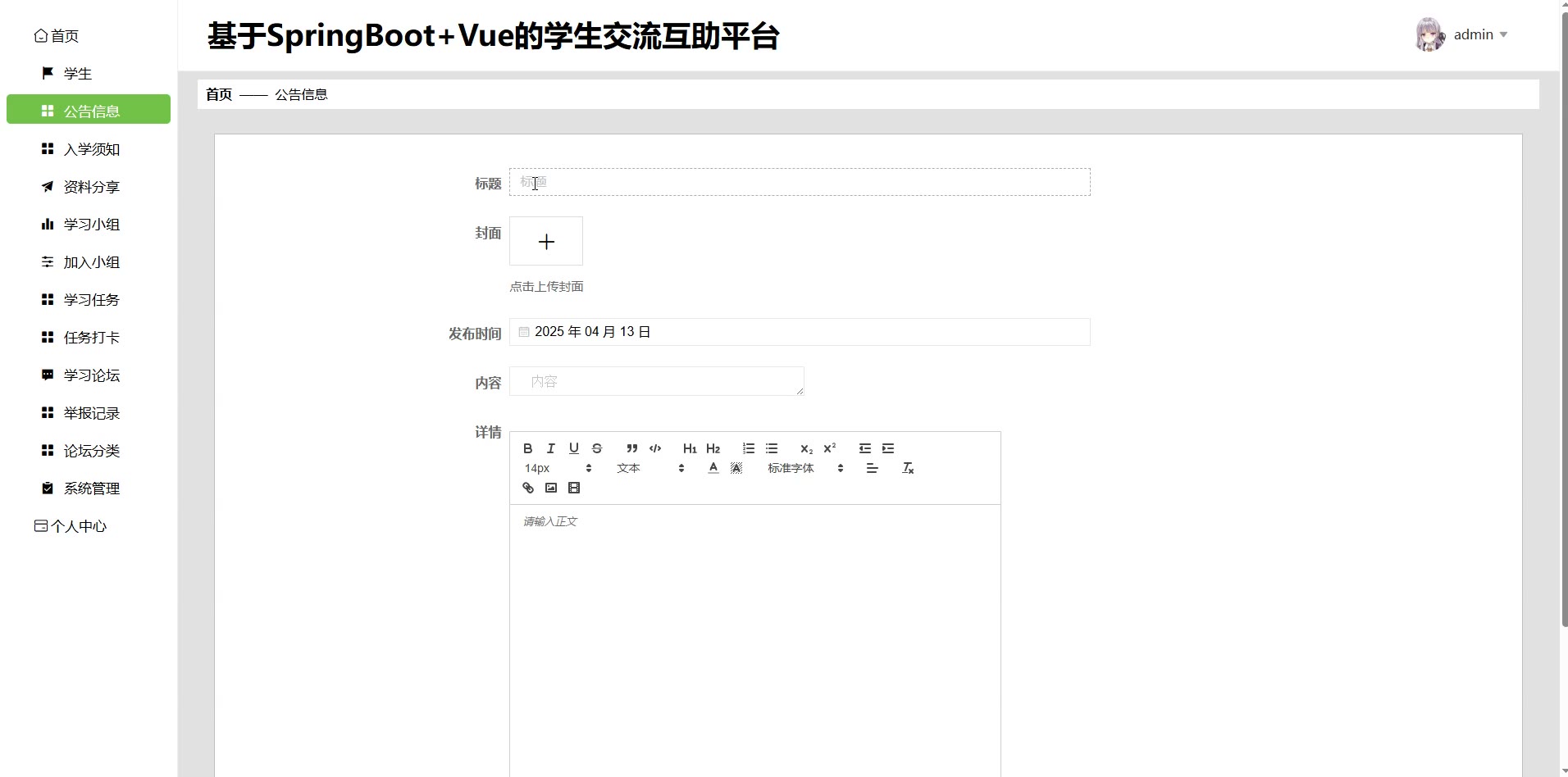
Task: Toggle strikethrough formatting in the editor
Action: (597, 448)
